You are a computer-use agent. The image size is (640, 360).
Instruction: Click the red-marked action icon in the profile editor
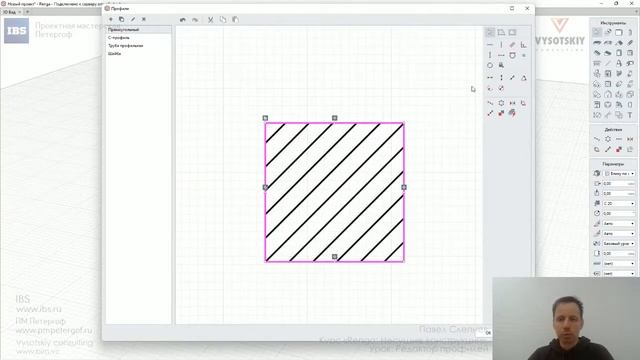coord(501,113)
